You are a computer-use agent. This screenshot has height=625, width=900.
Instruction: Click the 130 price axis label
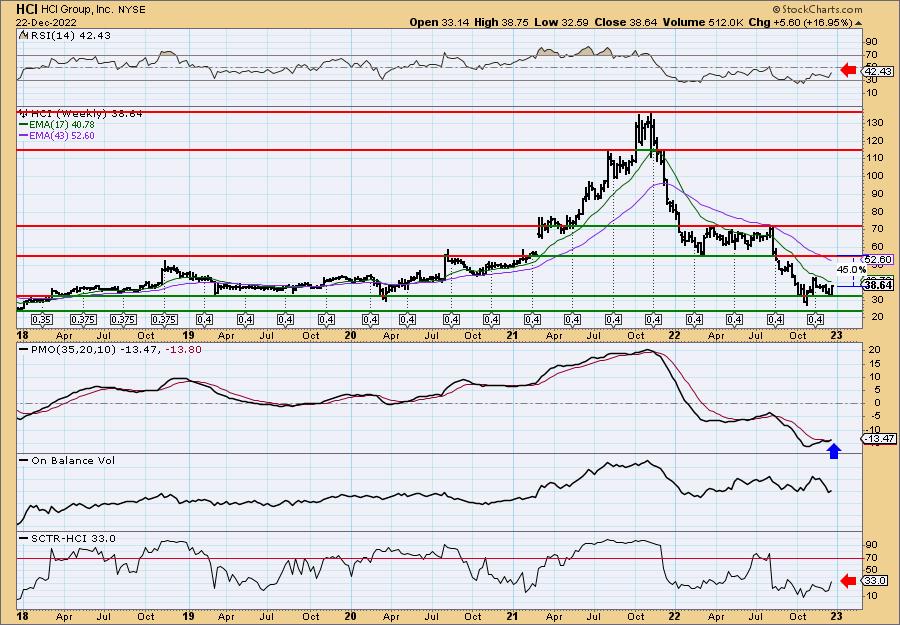click(x=874, y=123)
